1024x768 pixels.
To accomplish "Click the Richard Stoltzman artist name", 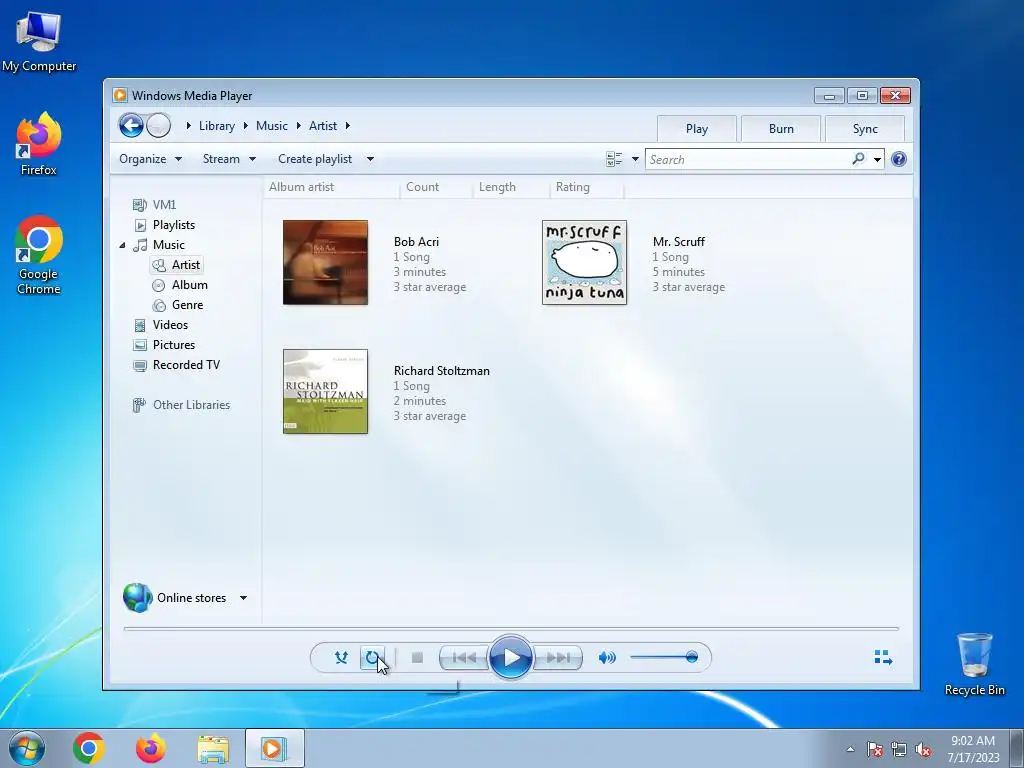I will (441, 371).
